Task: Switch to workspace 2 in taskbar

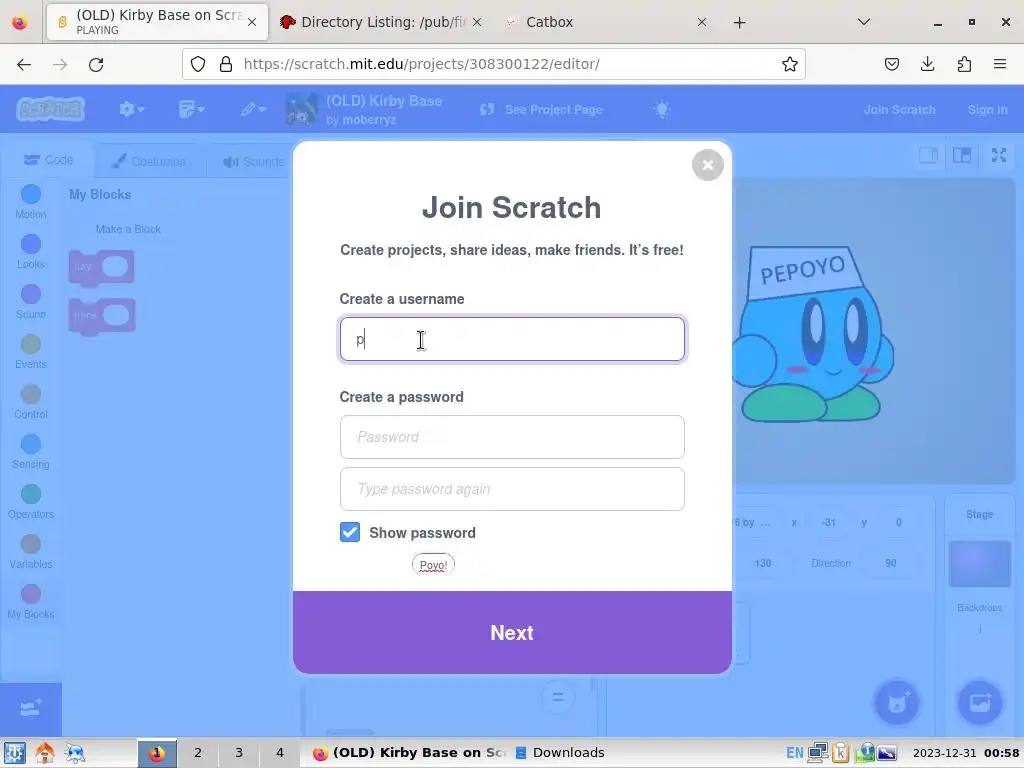Action: (x=198, y=753)
